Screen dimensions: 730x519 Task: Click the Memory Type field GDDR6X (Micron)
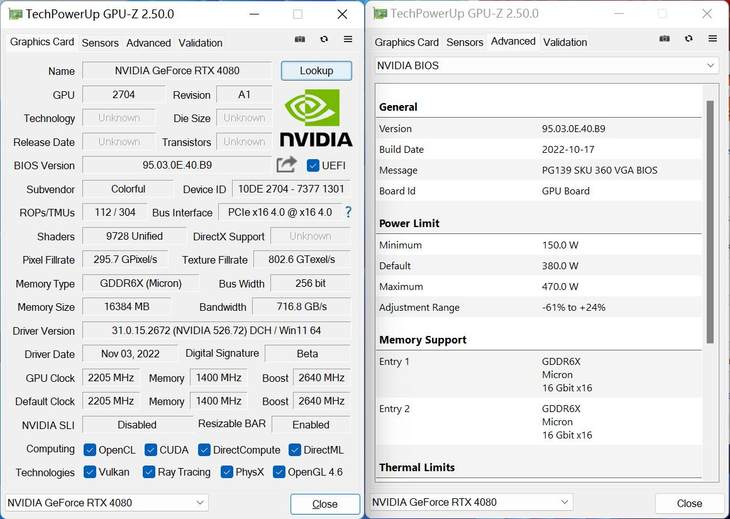click(x=141, y=283)
